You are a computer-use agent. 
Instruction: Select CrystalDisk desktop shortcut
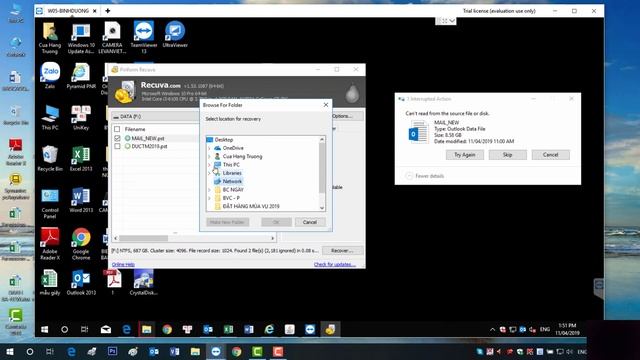point(143,282)
